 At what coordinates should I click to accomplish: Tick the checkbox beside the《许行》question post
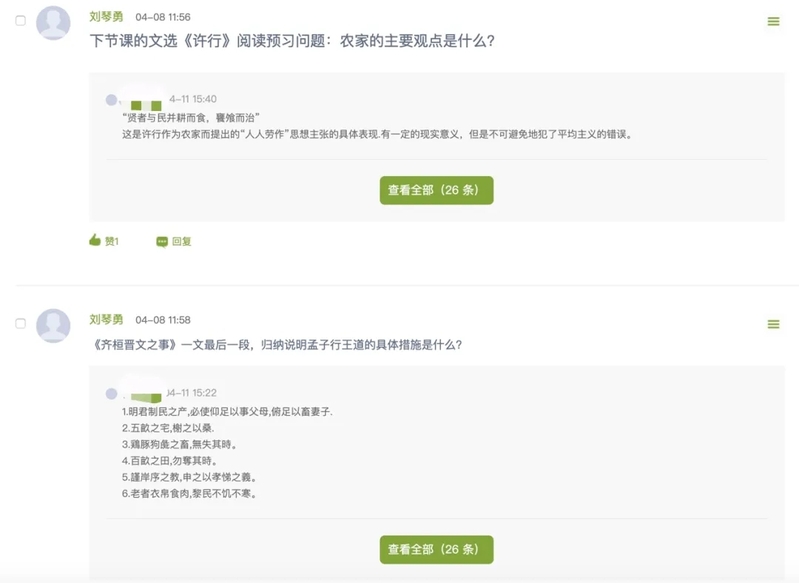21,21
